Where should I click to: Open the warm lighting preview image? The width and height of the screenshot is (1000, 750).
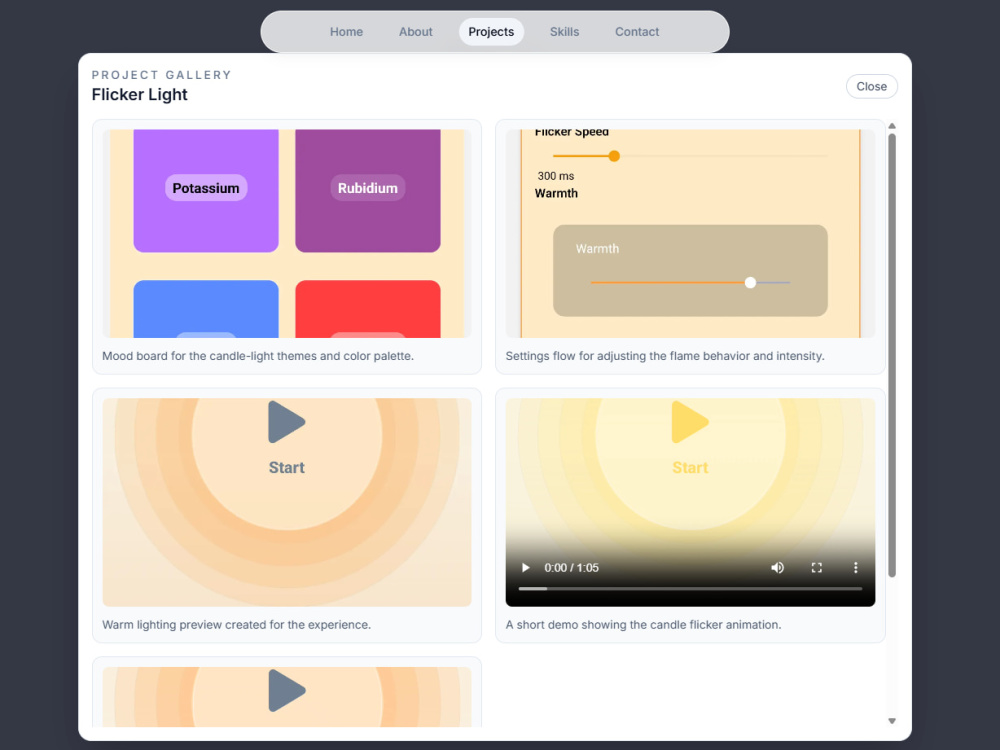coord(287,502)
